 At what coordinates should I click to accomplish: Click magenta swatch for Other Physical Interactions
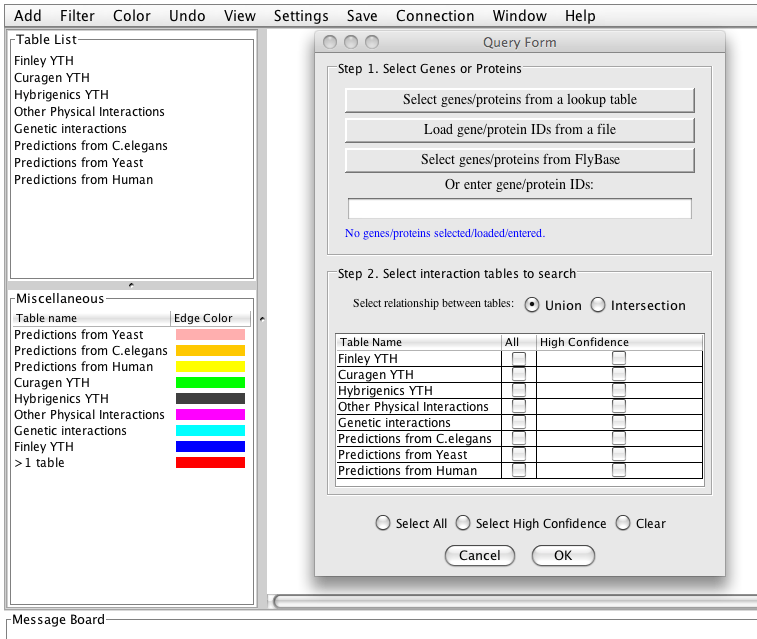point(210,415)
